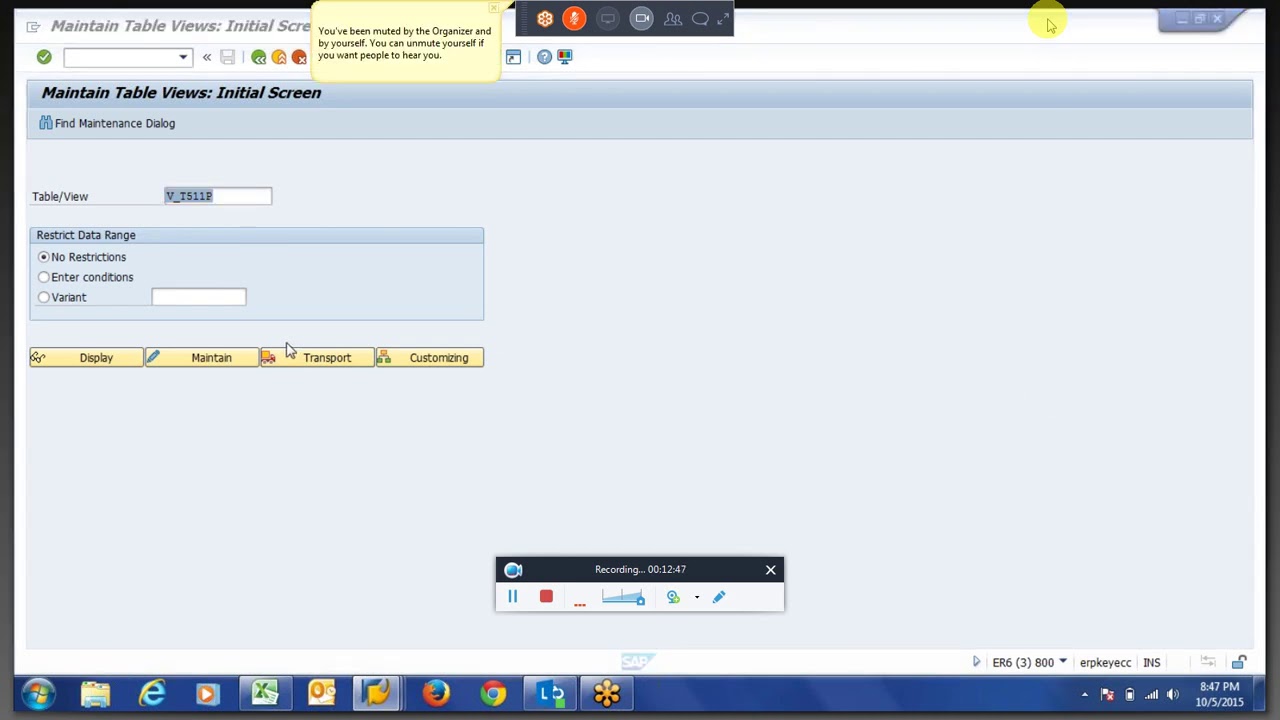Viewport: 1280px width, 720px height.
Task: Open the chat bubble icon
Action: [700, 19]
